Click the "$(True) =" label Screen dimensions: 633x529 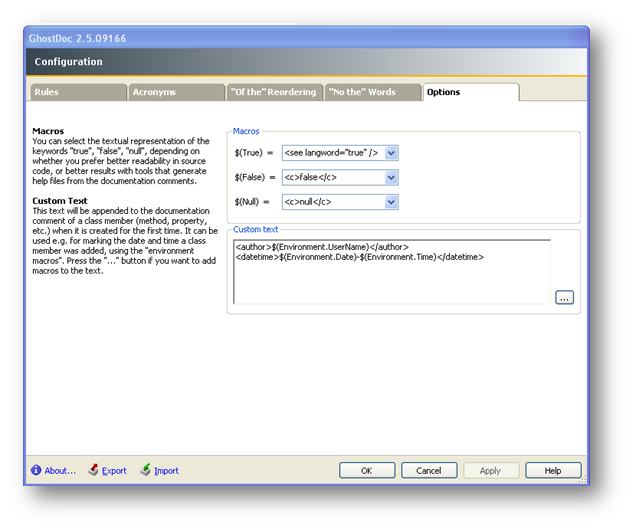pos(254,153)
